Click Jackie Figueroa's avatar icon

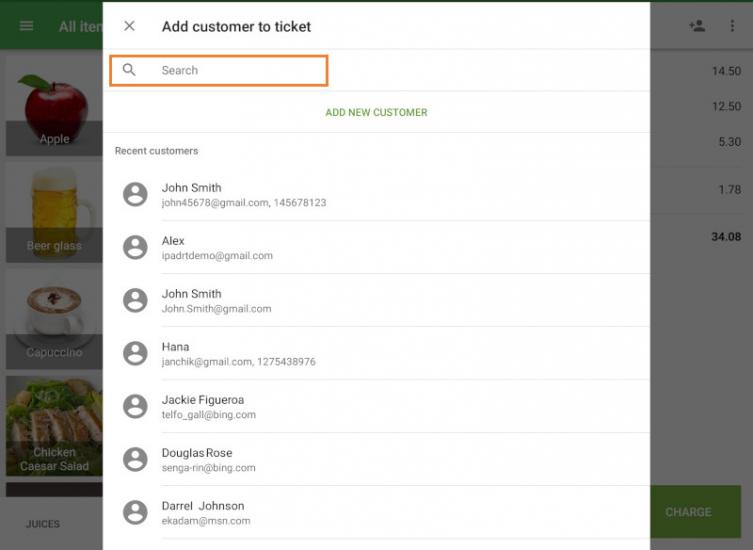135,406
